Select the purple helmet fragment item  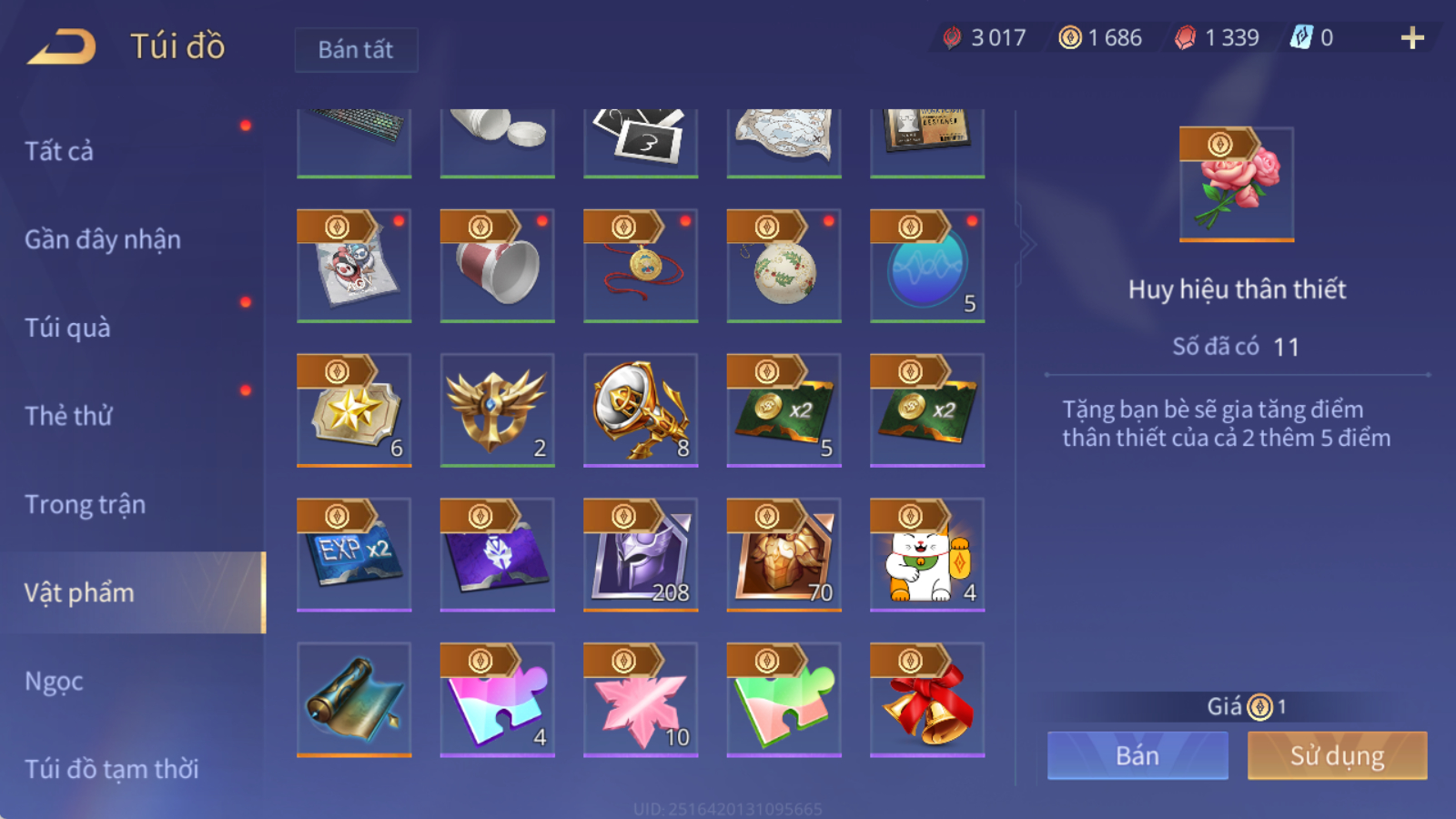tap(641, 554)
